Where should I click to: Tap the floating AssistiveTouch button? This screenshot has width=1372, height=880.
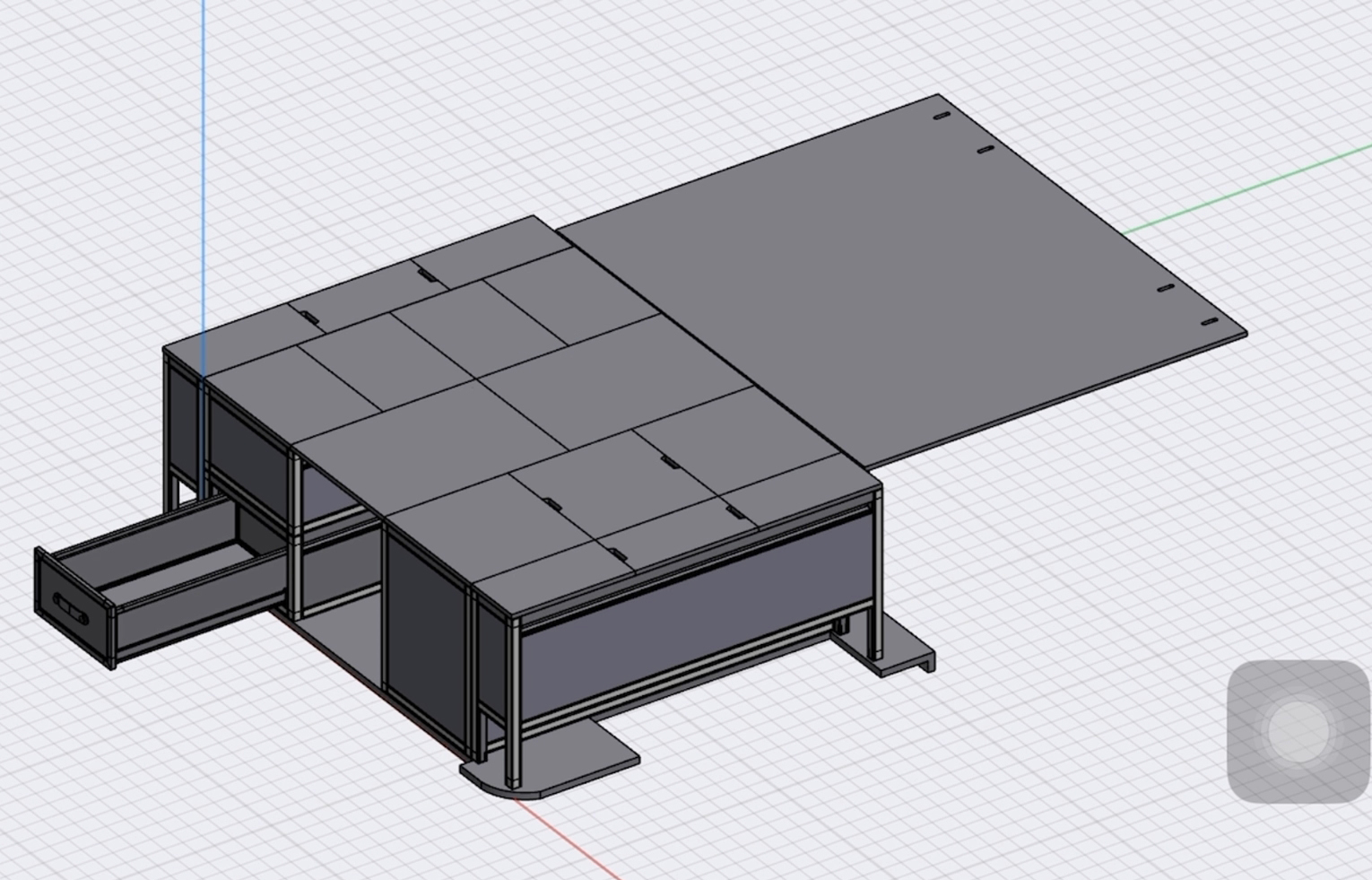coord(1298,731)
